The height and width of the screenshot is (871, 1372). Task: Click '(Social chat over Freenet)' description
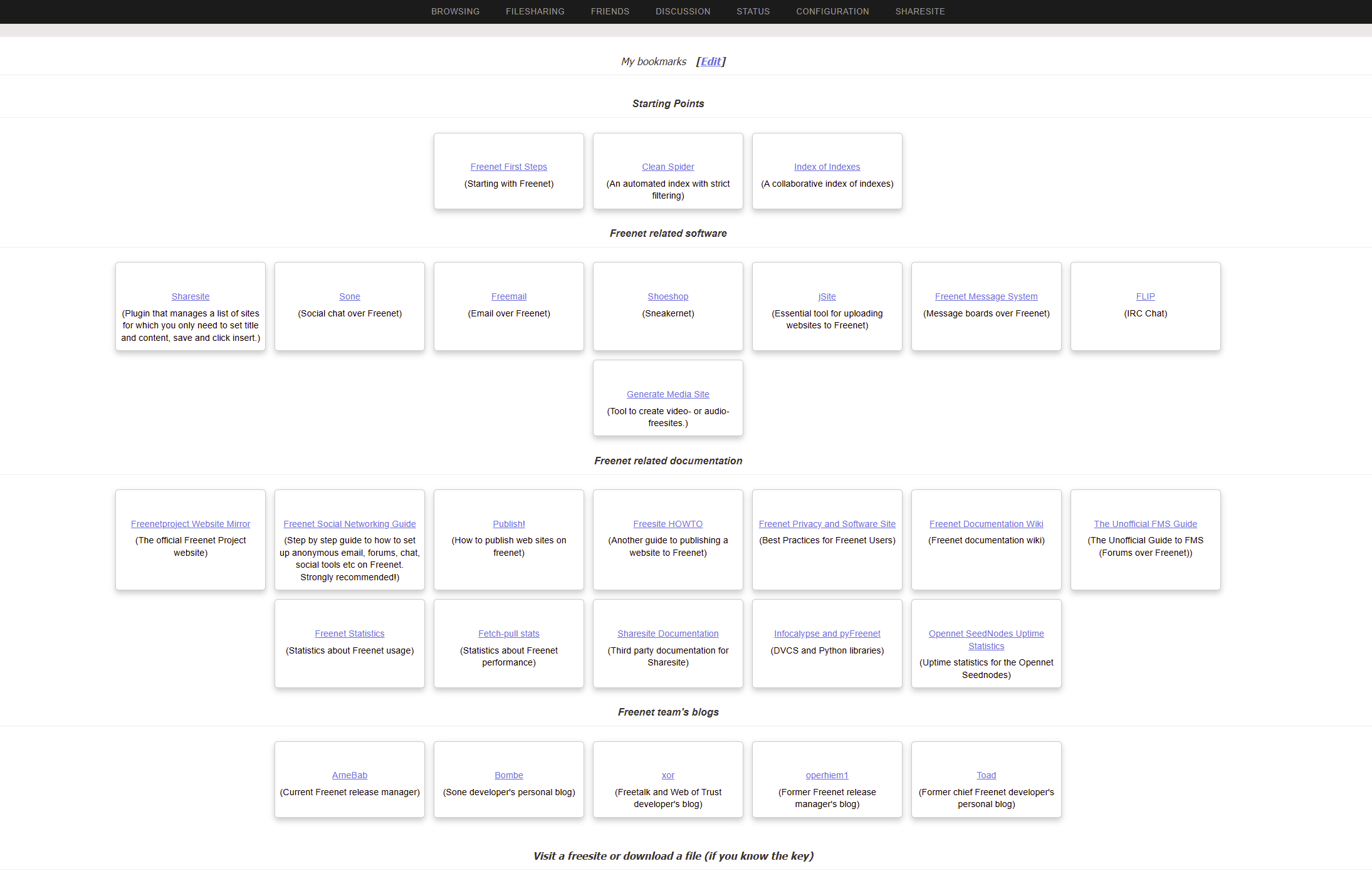coord(349,313)
